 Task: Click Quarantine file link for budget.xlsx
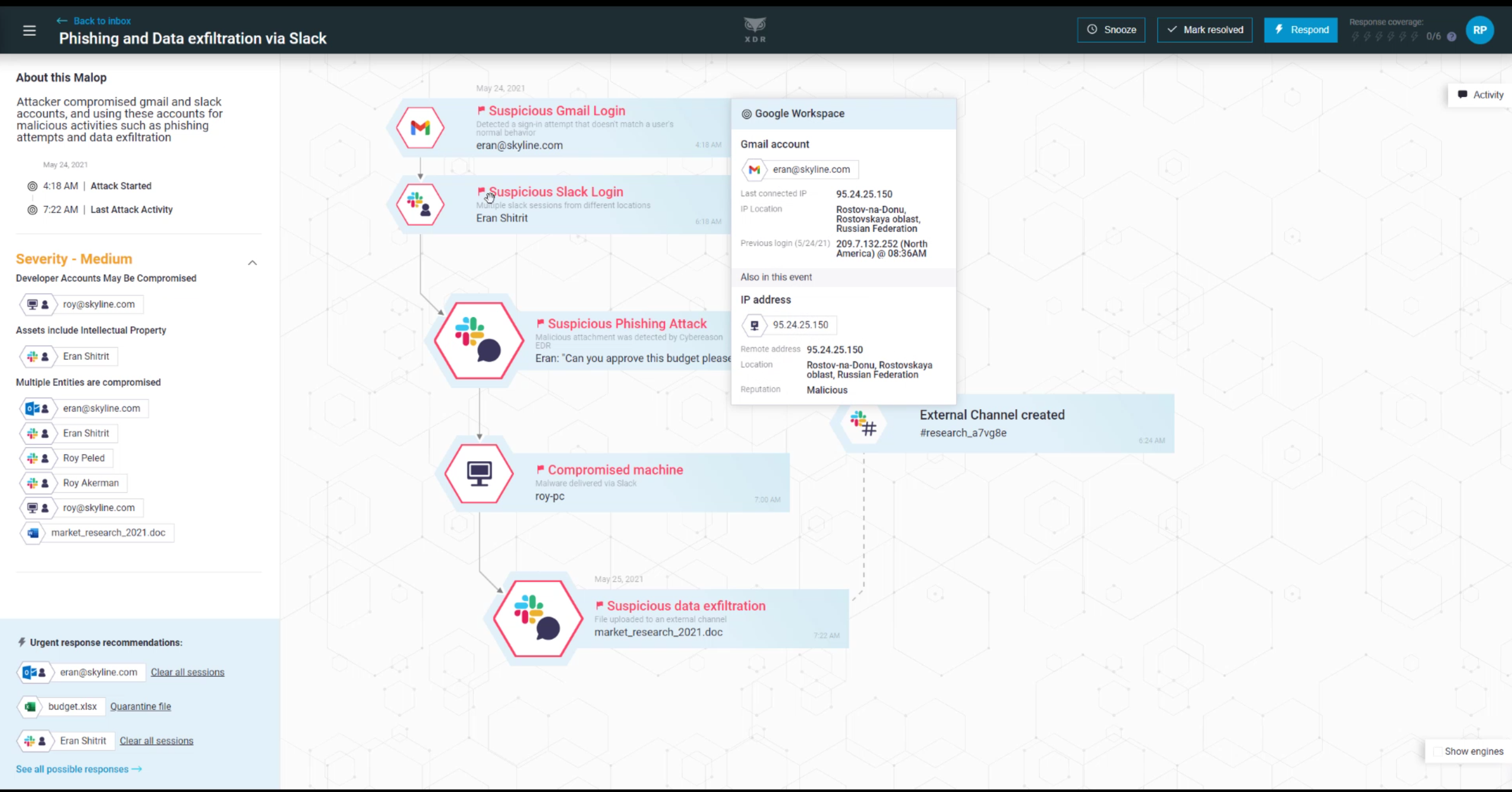(x=140, y=706)
